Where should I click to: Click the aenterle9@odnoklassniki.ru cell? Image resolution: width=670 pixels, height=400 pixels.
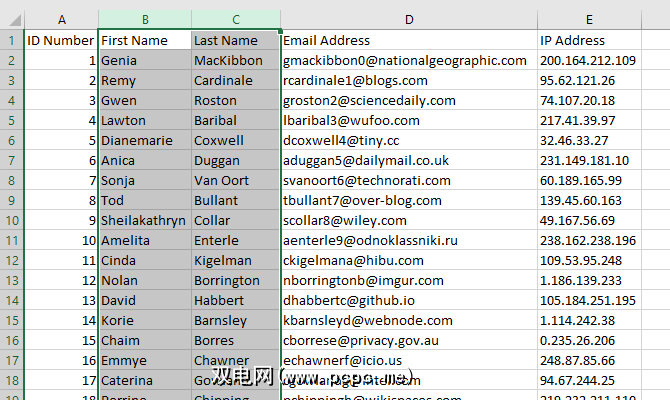[x=409, y=241]
